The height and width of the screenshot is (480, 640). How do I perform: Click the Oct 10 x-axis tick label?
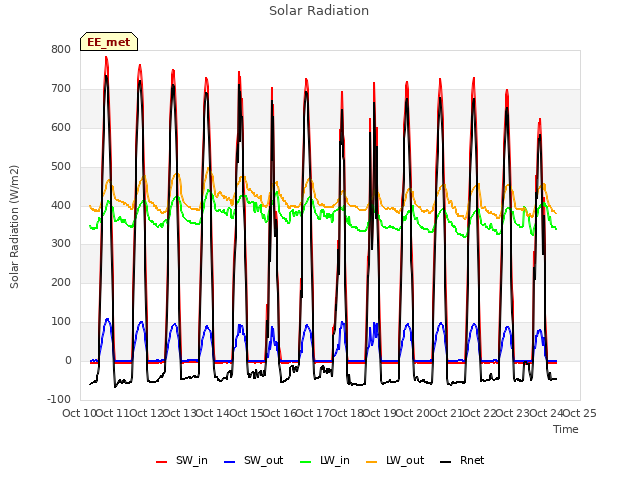[x=79, y=413]
